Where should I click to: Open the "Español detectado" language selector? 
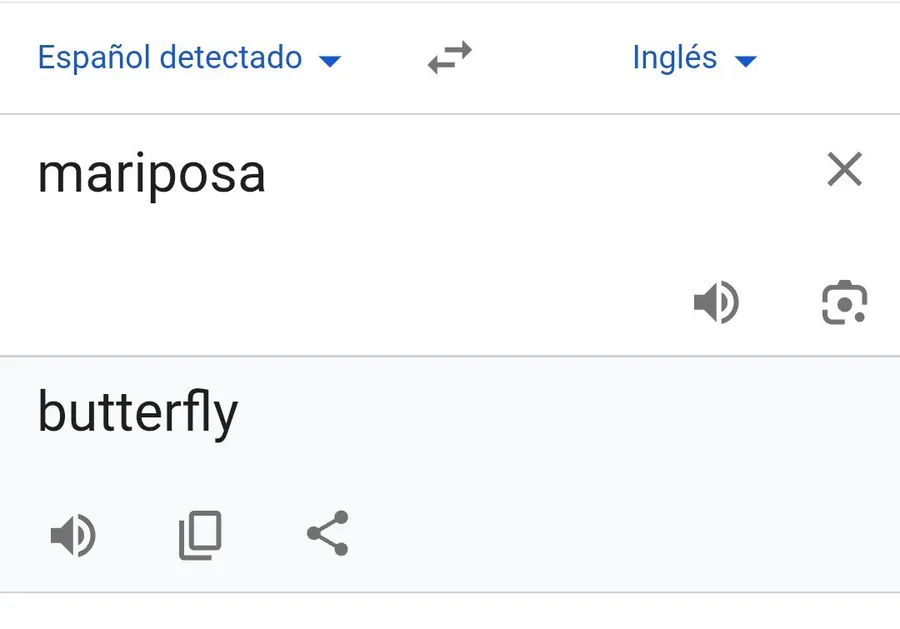coord(170,58)
